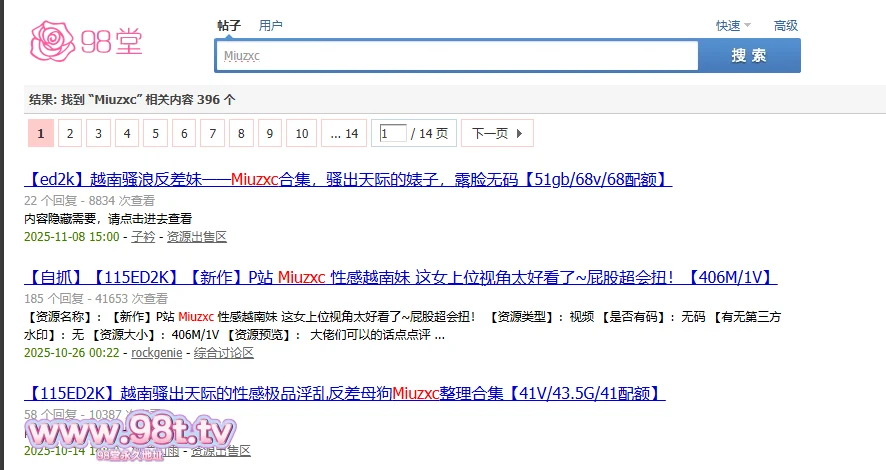Click the search box containing Miuzxc
886x470 pixels.
pos(456,56)
